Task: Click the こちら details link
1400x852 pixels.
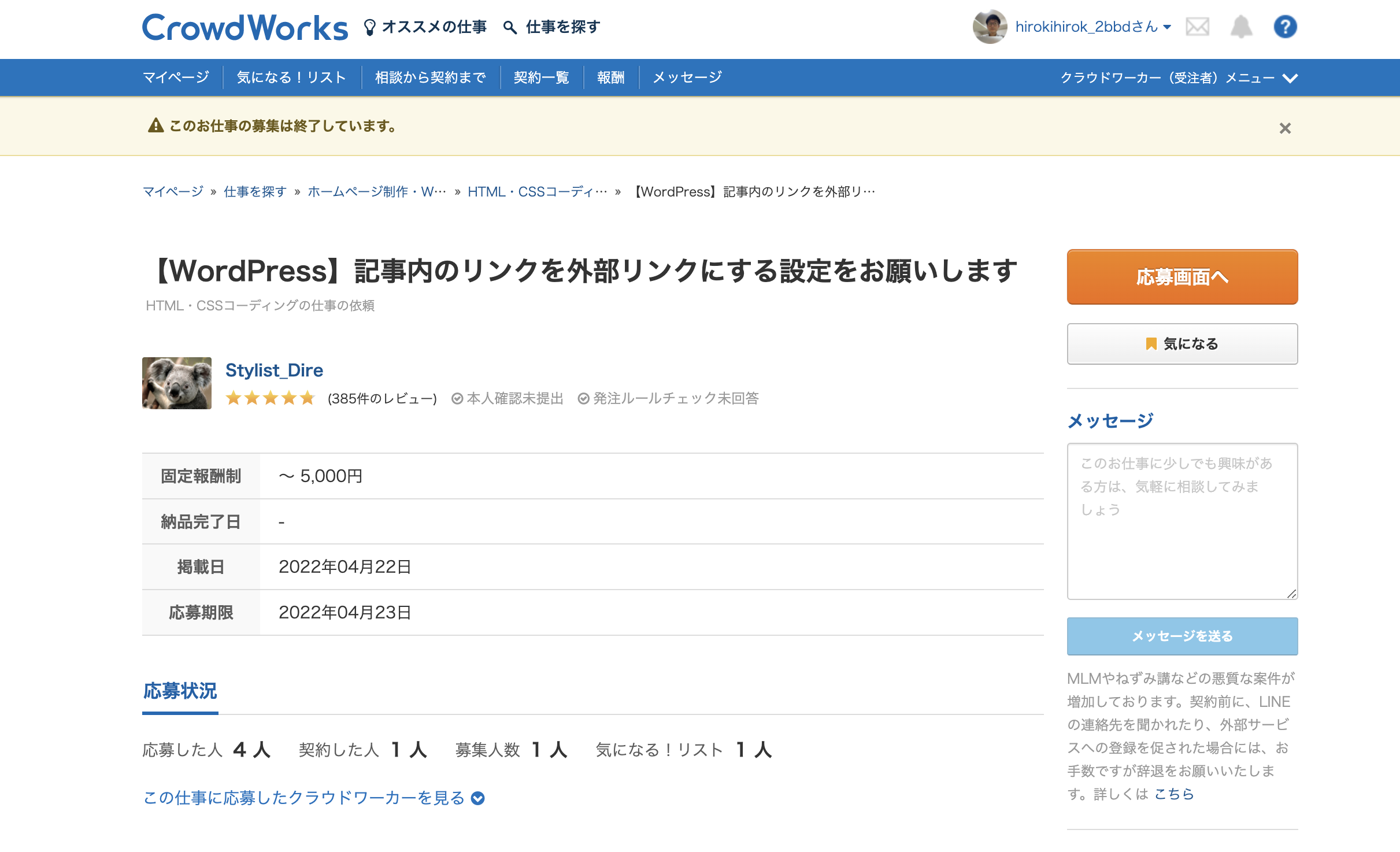Action: pos(1174,794)
